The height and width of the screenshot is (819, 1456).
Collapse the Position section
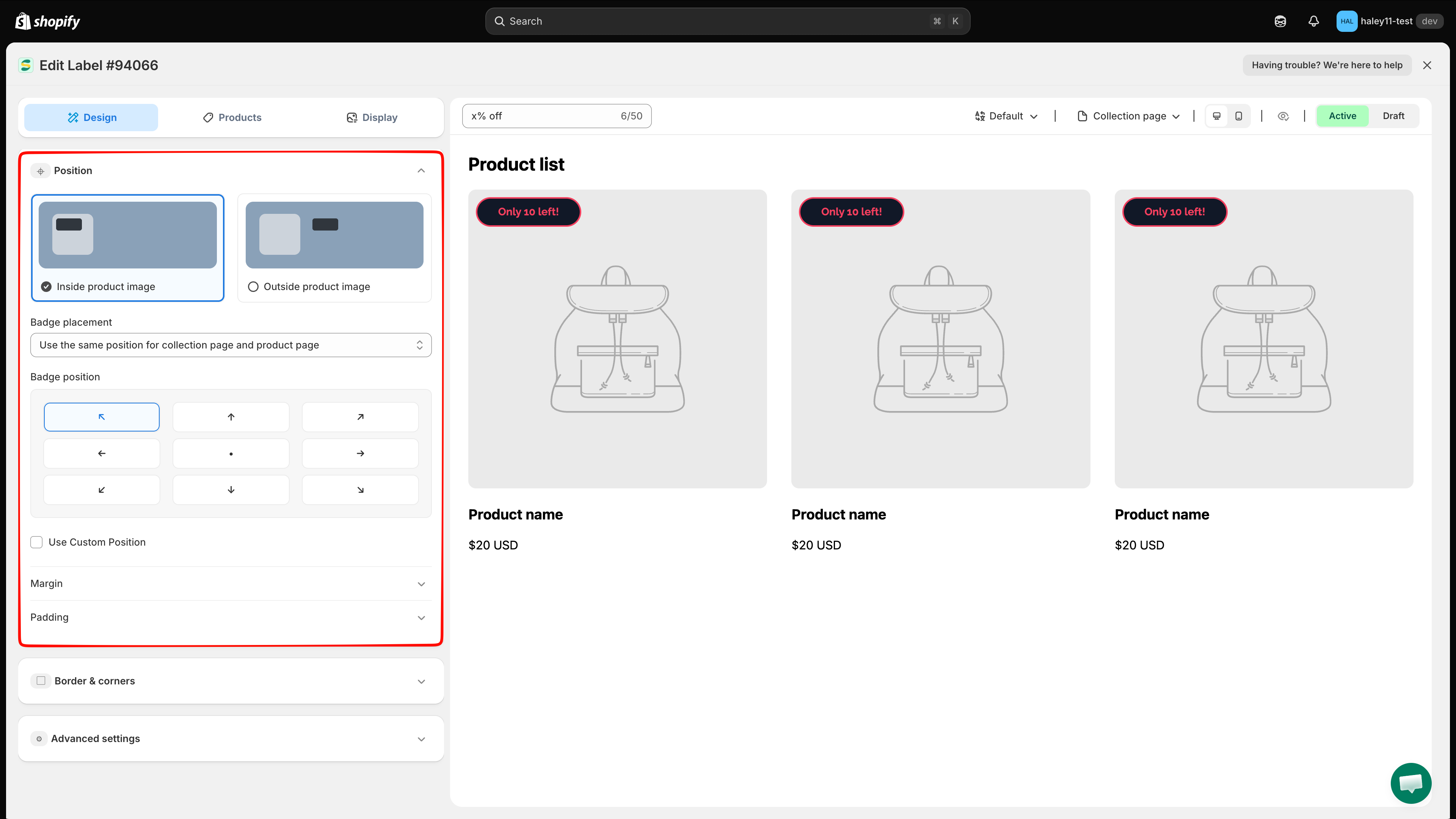(421, 171)
